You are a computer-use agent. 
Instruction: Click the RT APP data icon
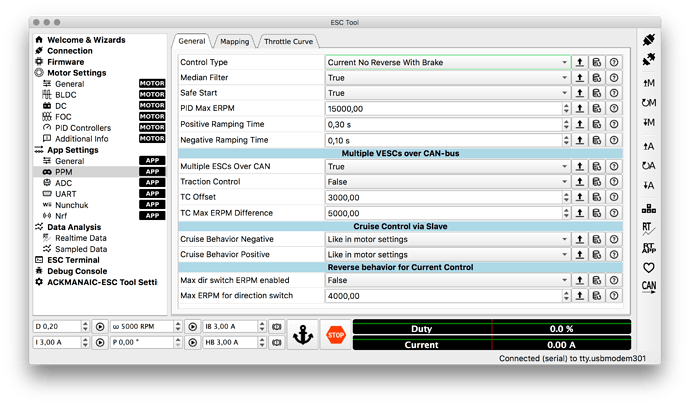point(649,248)
